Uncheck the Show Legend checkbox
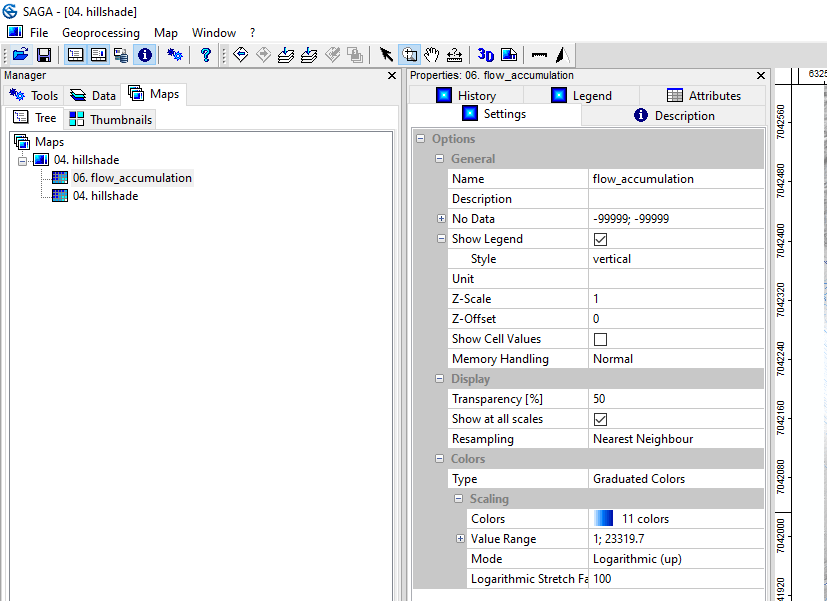Image resolution: width=827 pixels, height=601 pixels. click(x=600, y=239)
